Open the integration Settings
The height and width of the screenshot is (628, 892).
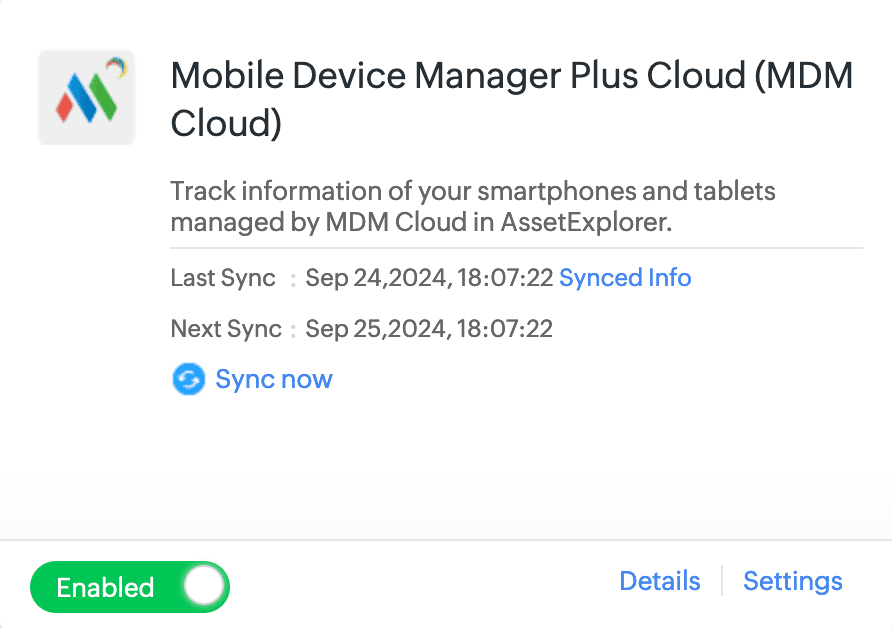[x=793, y=581]
